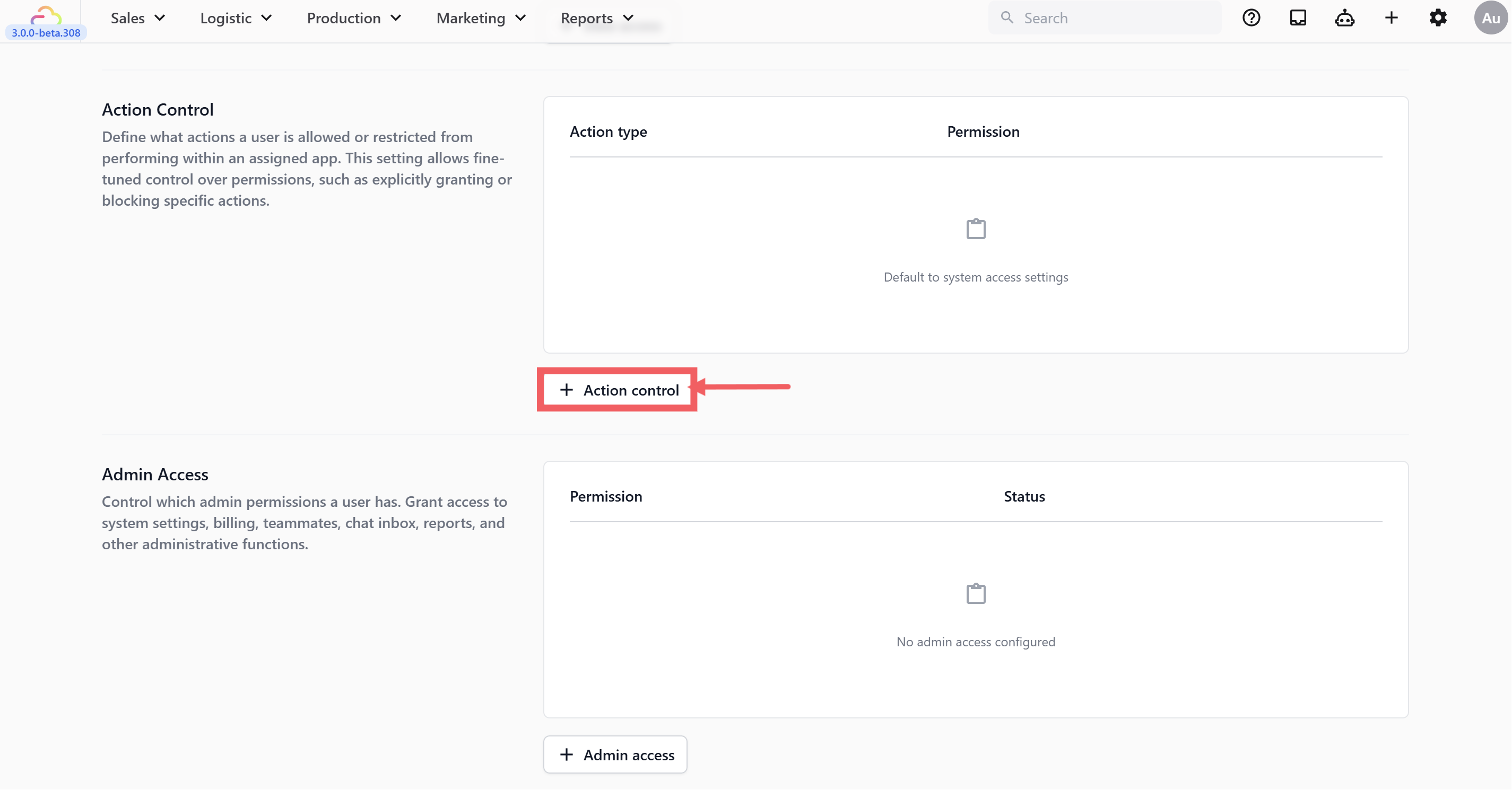
Task: Click the plus quick-add icon in header
Action: [x=1391, y=17]
